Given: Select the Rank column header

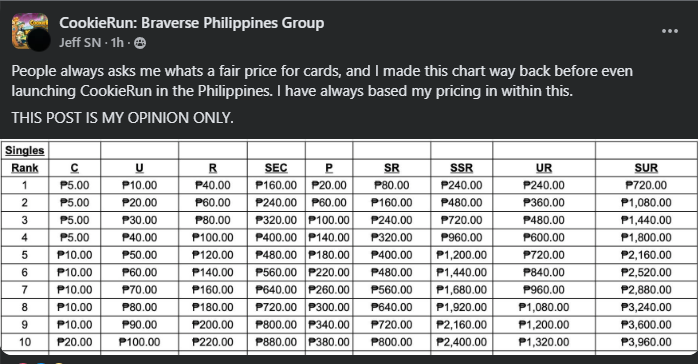Looking at the screenshot, I should [x=24, y=168].
